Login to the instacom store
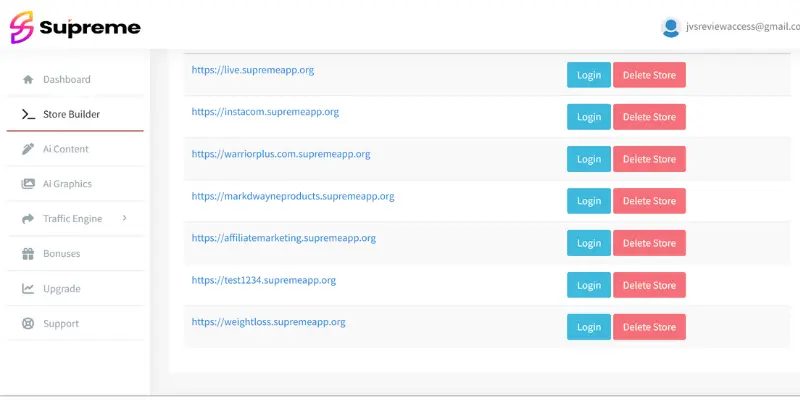The image size is (800, 400). (589, 117)
